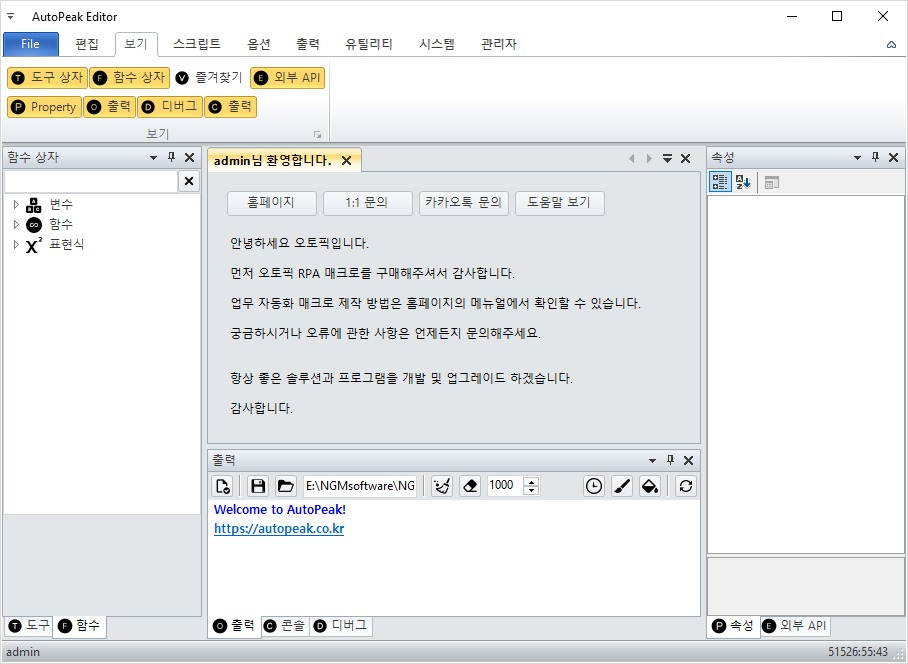Click the log path input field
Screen dimensions: 908x664
click(360, 486)
